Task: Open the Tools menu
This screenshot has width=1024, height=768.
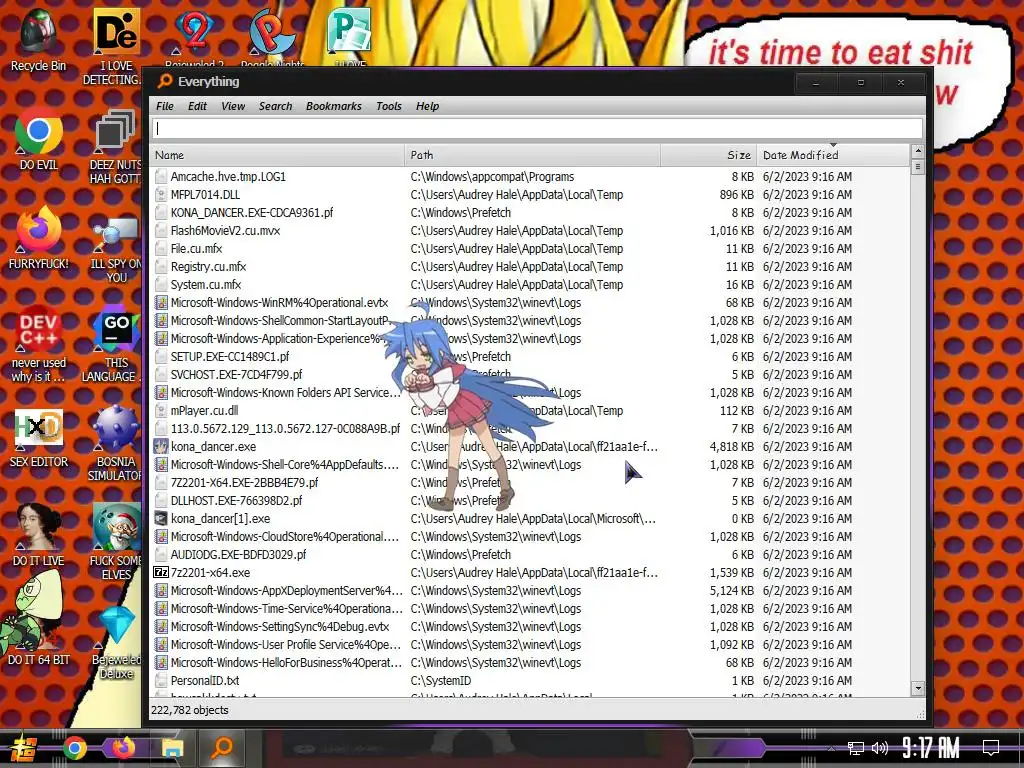Action: (389, 106)
